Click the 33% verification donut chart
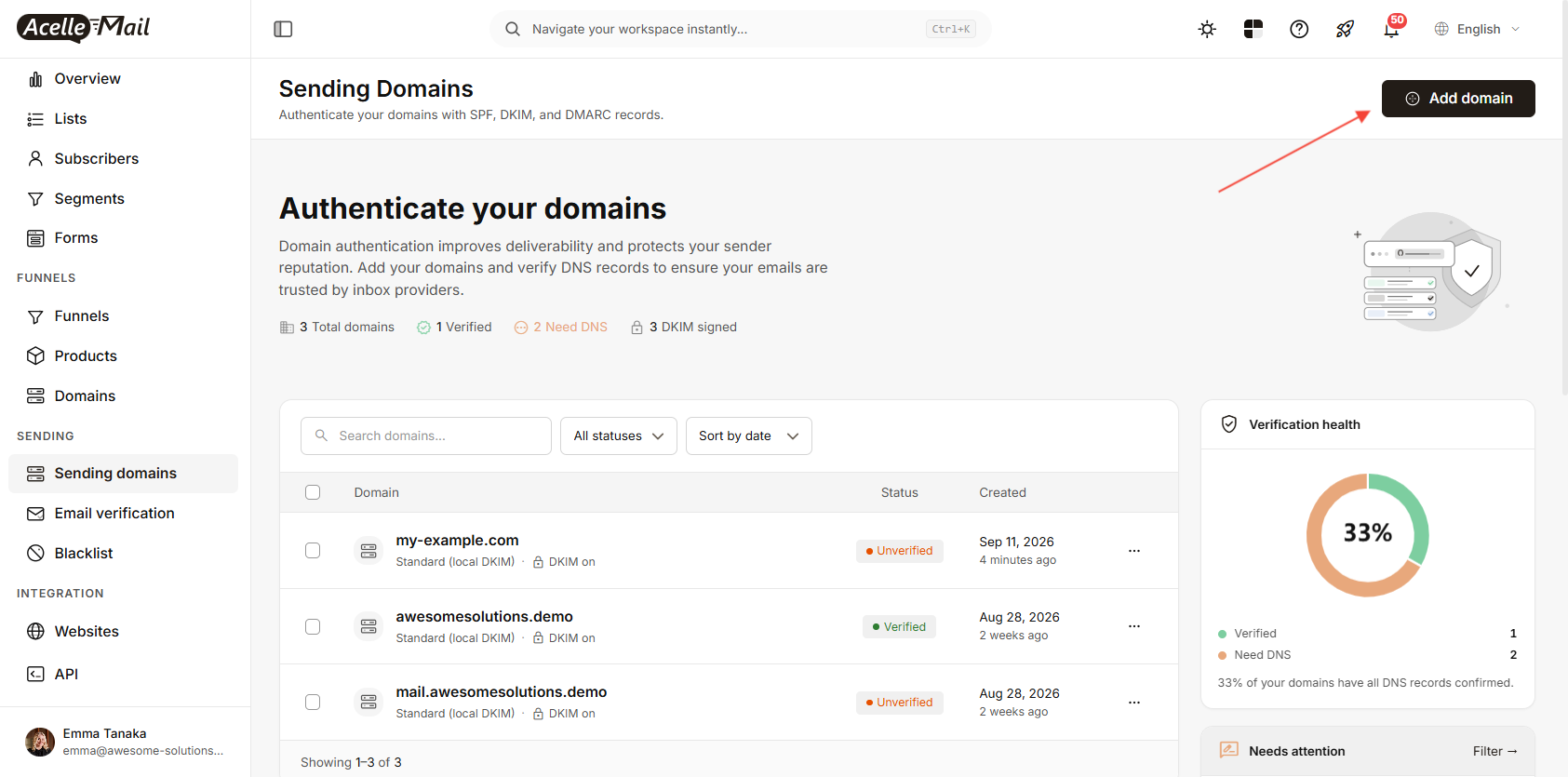1568x777 pixels. [1368, 535]
